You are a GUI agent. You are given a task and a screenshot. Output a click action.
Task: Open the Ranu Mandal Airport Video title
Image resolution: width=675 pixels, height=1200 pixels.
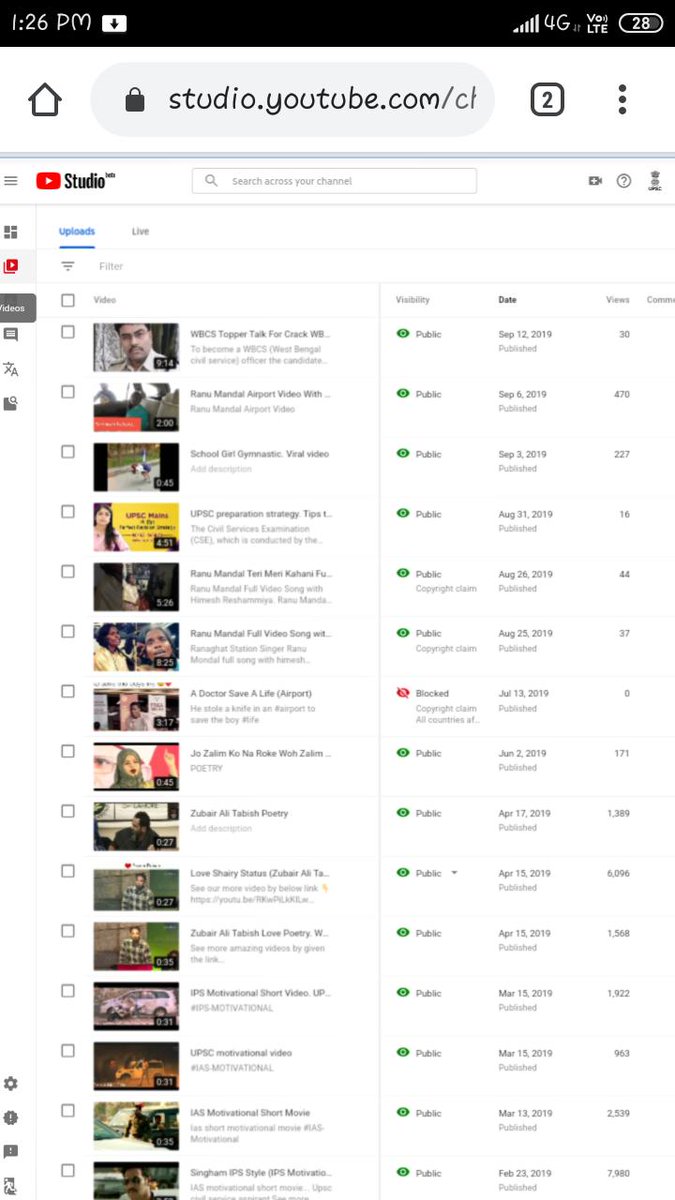260,394
